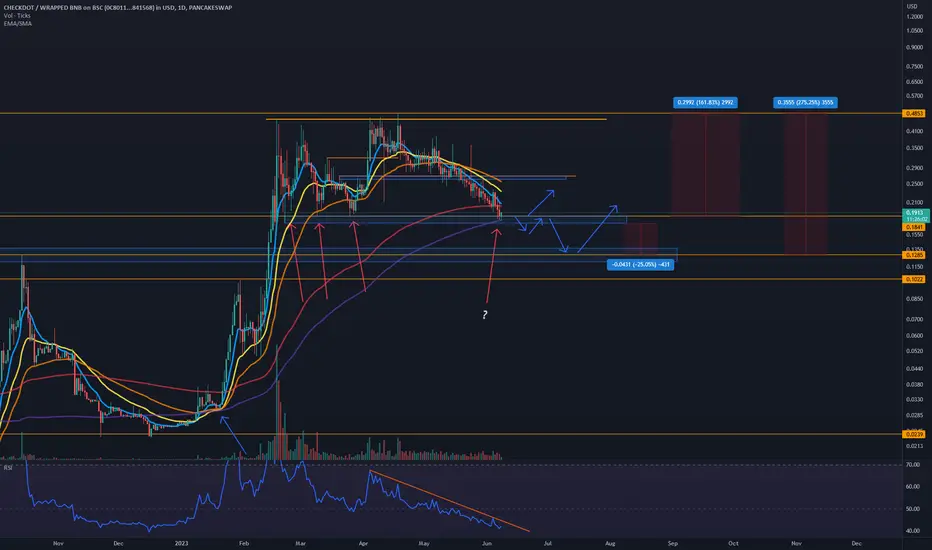The height and width of the screenshot is (550, 932).
Task: Select the 0.4853 orange price label
Action: [914, 114]
